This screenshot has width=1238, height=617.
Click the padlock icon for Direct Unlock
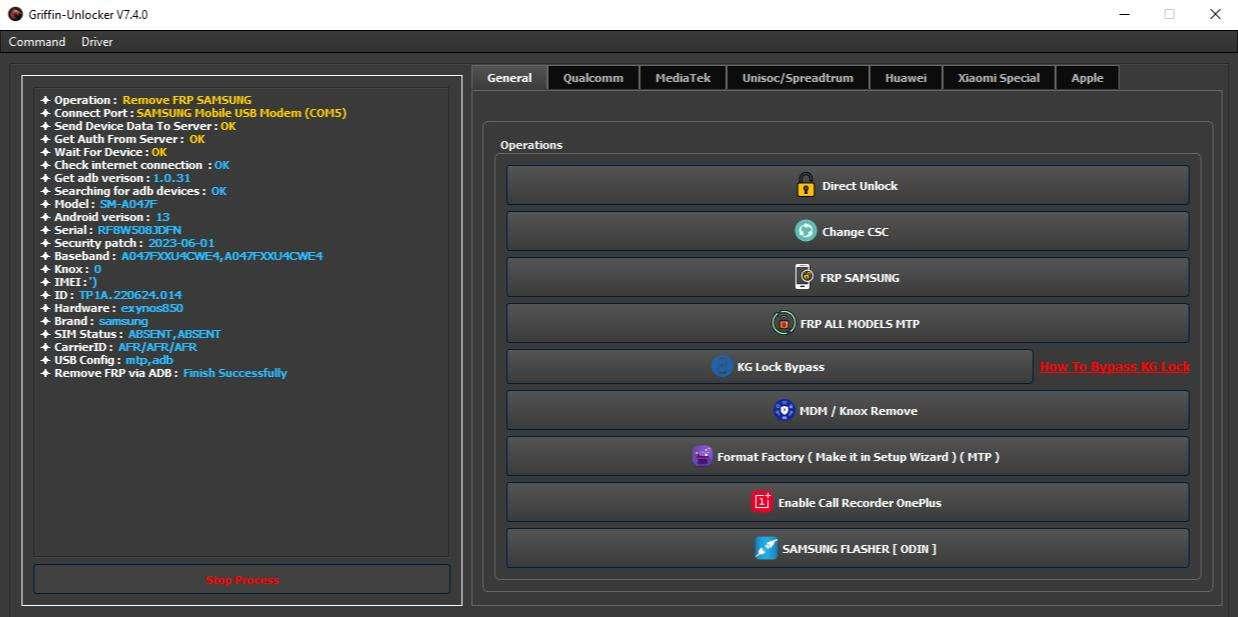click(x=805, y=185)
